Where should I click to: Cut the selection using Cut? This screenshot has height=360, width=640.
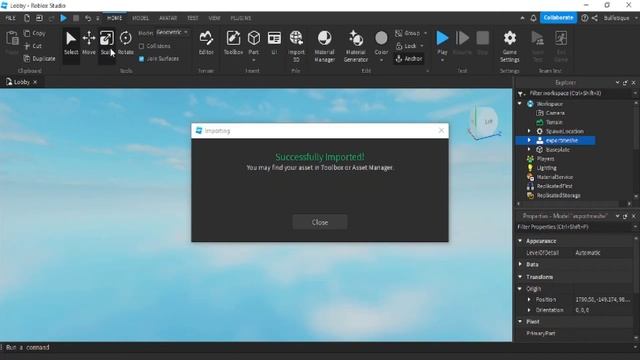pyautogui.click(x=33, y=46)
